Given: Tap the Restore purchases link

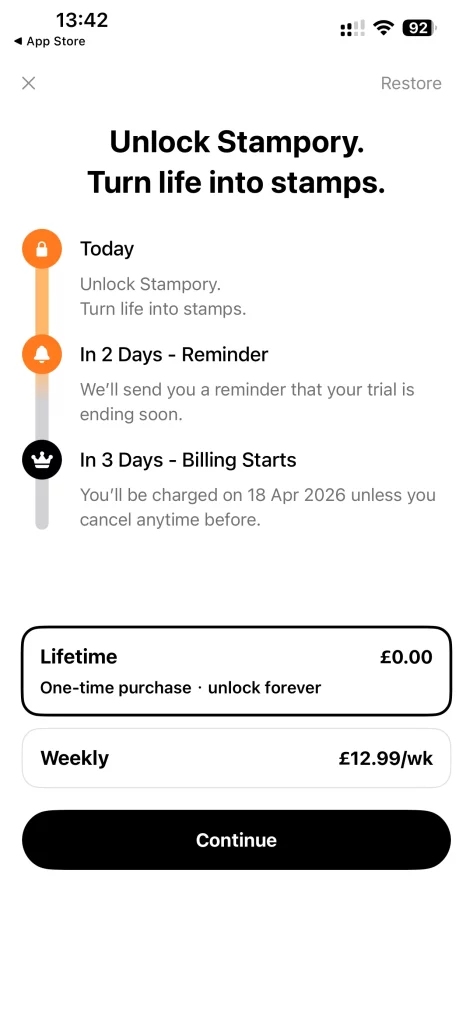Looking at the screenshot, I should tap(411, 83).
